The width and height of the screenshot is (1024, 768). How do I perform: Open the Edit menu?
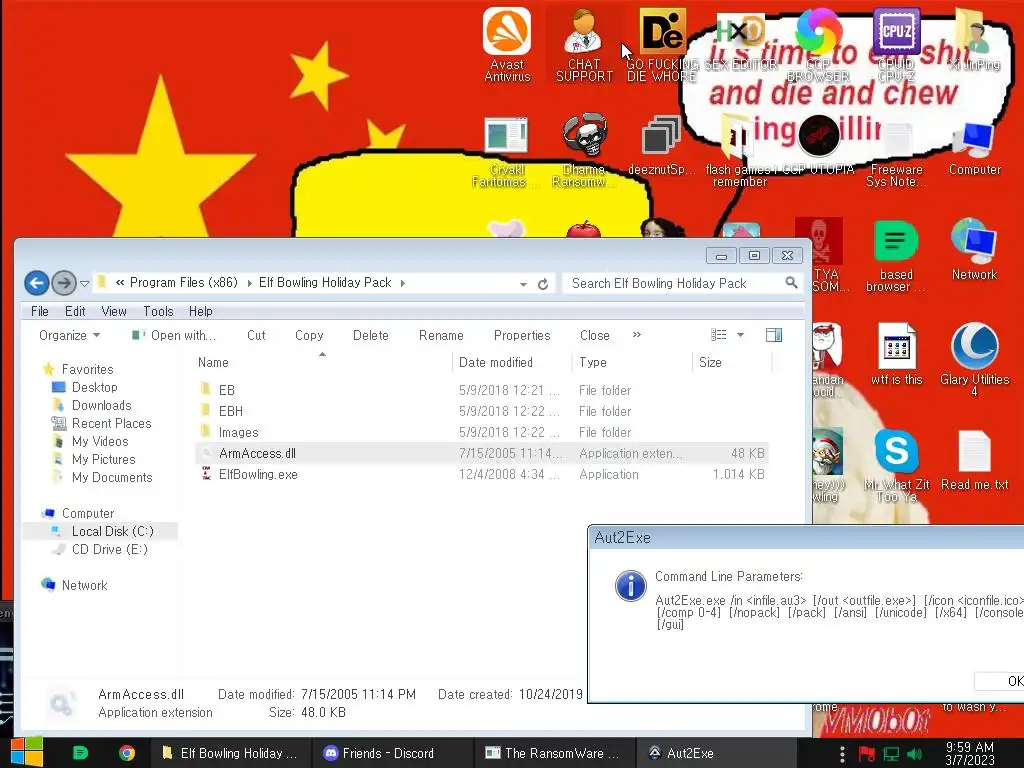75,312
